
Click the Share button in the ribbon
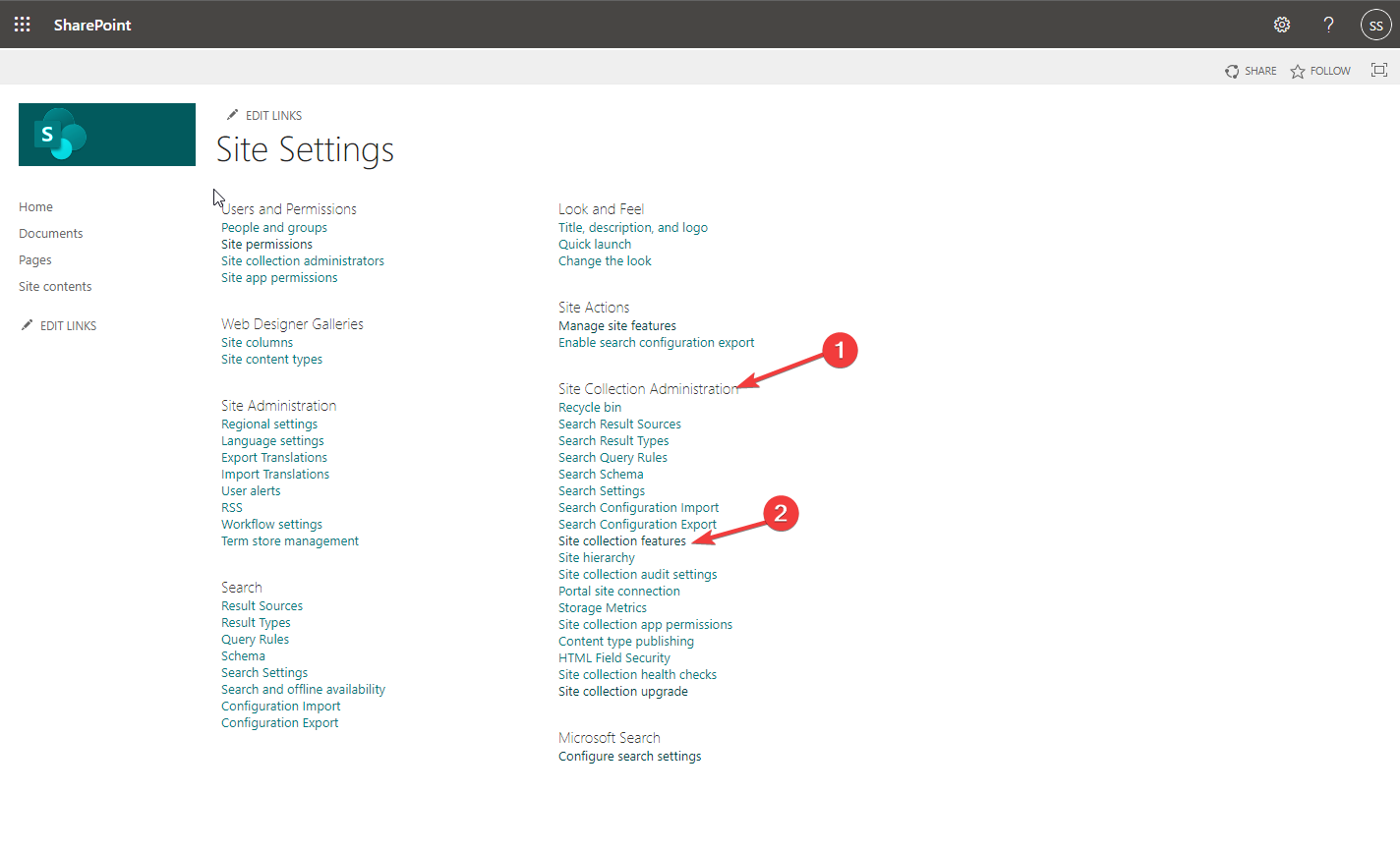(1251, 71)
